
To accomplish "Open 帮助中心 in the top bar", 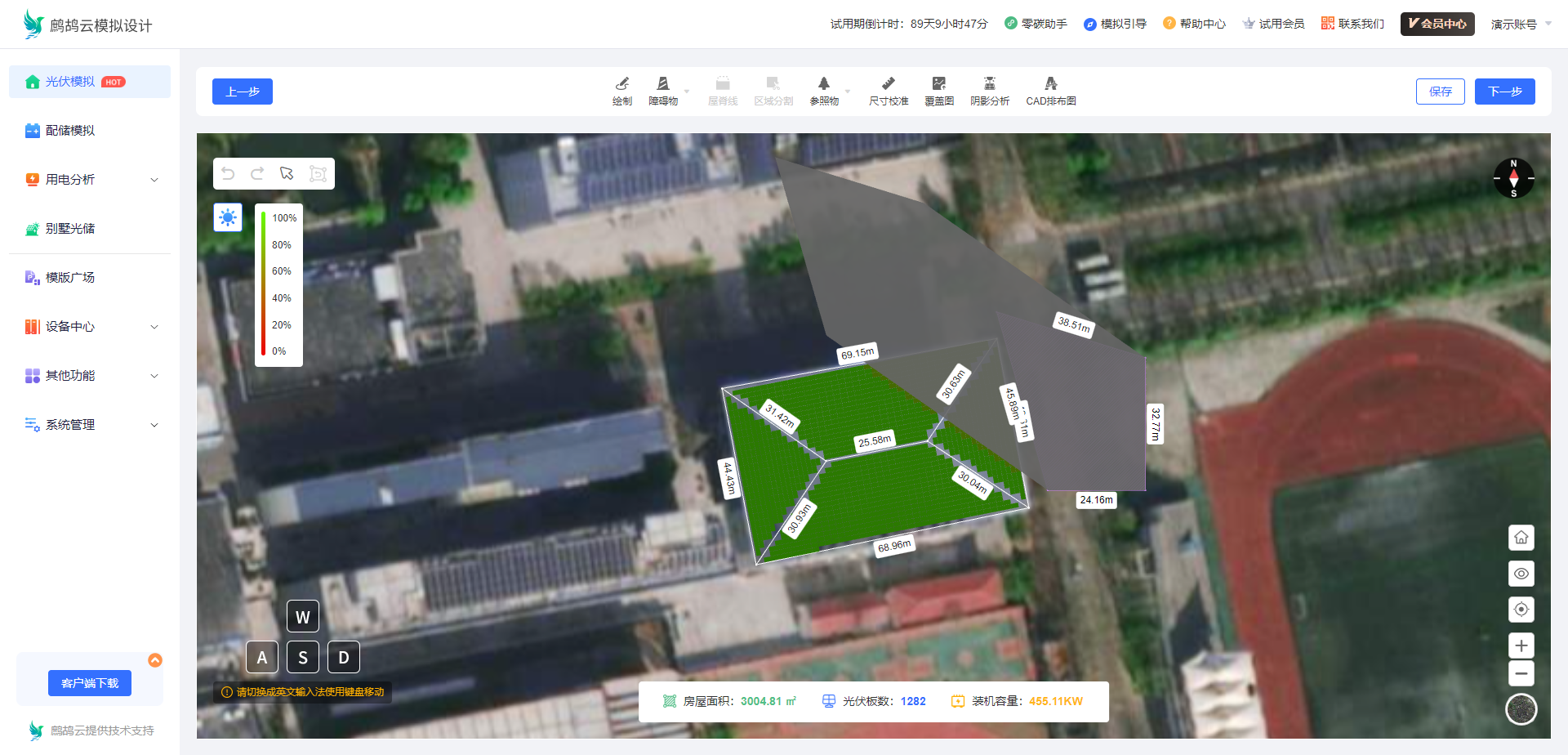I will tap(1194, 24).
